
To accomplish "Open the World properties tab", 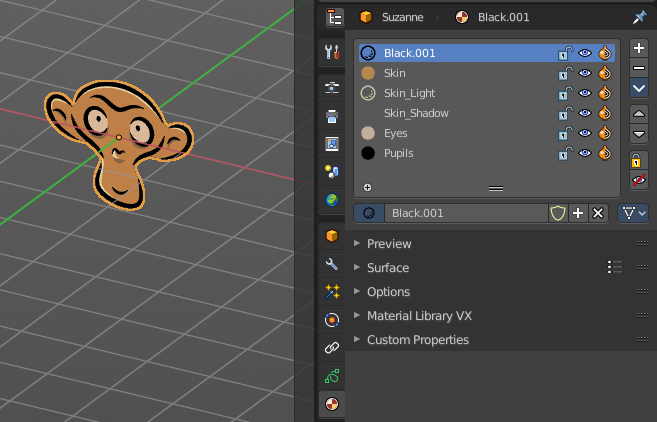I will pos(332,200).
